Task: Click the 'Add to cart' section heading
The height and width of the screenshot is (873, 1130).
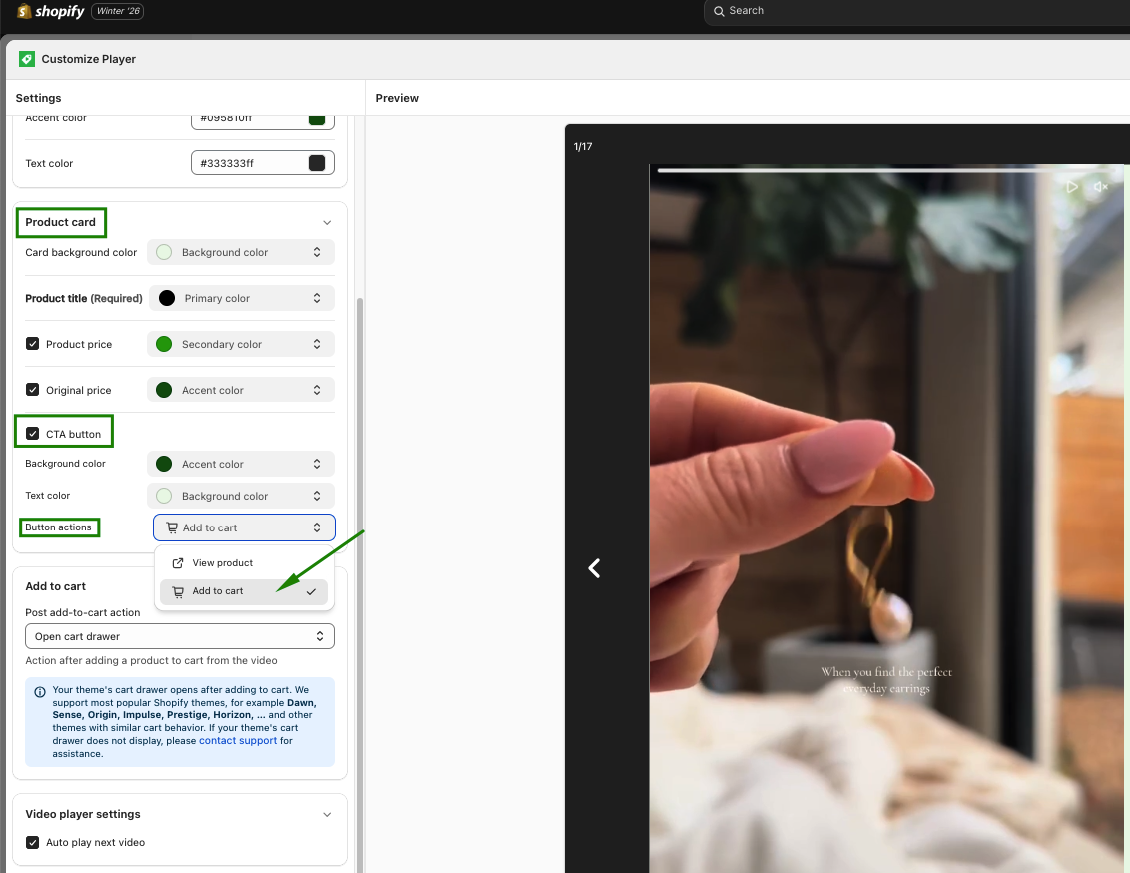Action: click(55, 586)
